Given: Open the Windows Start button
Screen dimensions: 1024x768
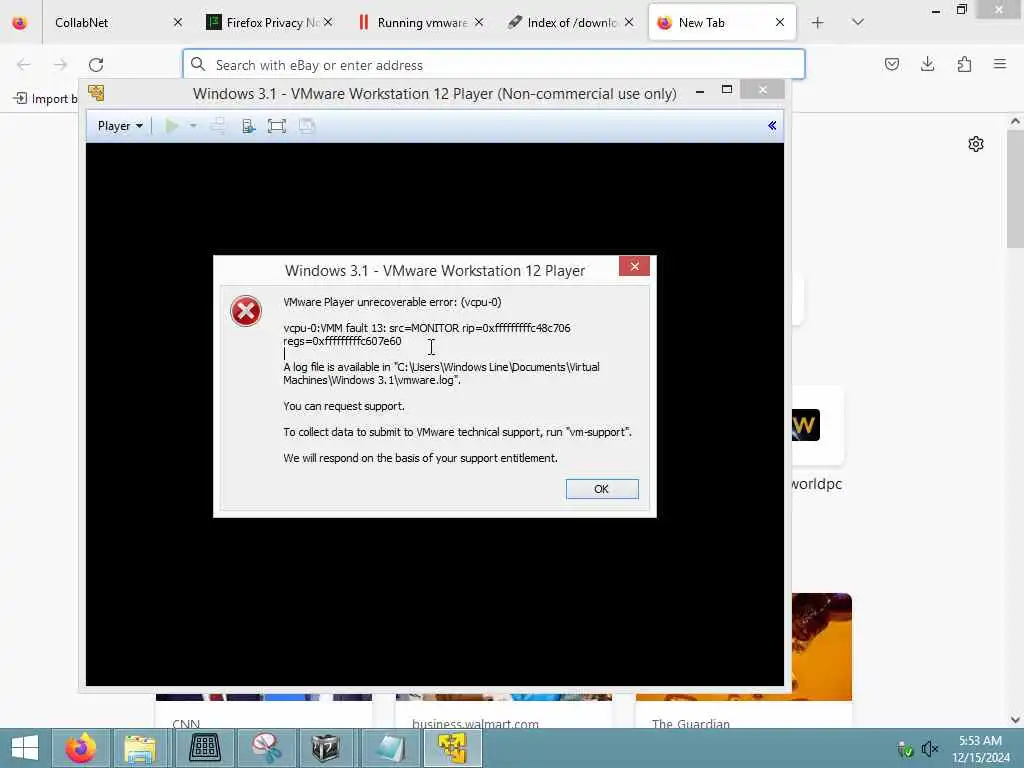Looking at the screenshot, I should click(25, 748).
